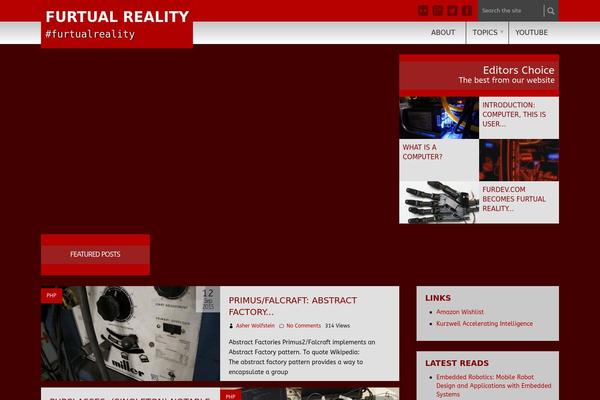Open the robotic hand thumbnail

coord(439,202)
